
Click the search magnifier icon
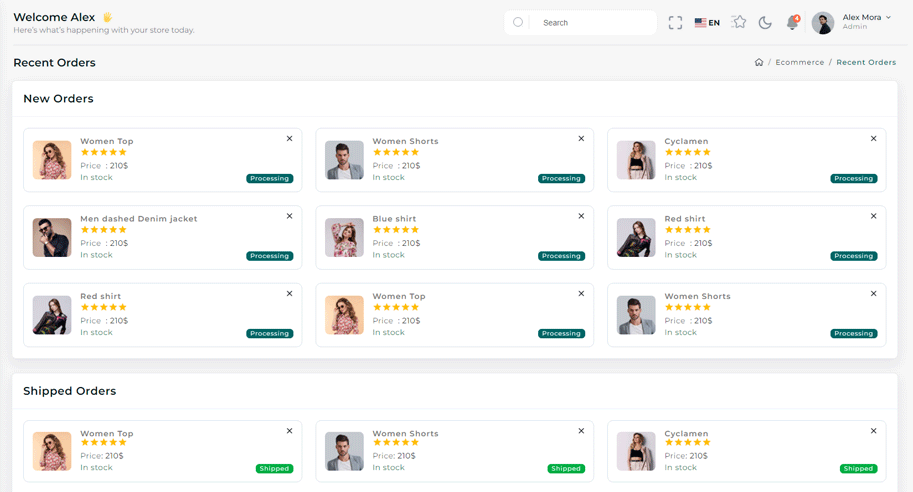(518, 22)
